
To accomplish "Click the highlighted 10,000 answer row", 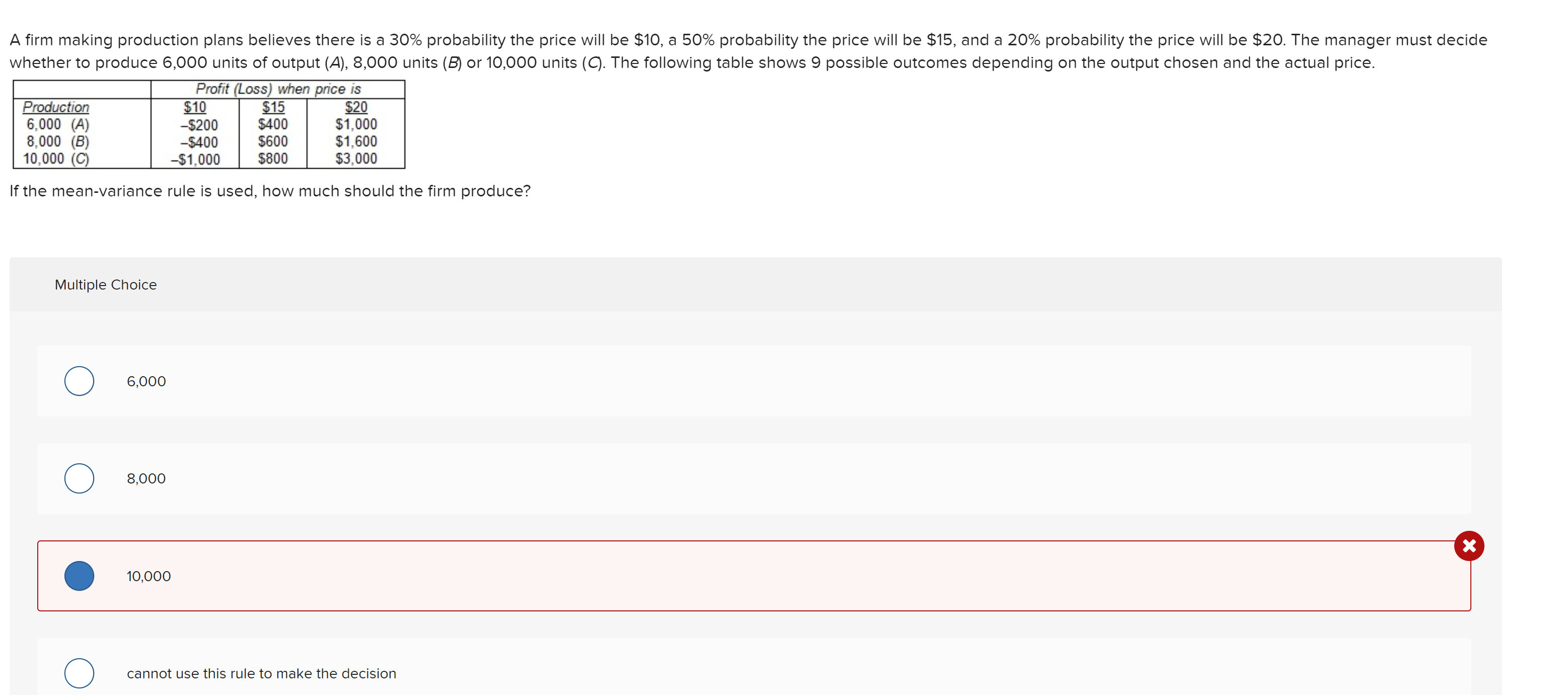I will pos(730,576).
